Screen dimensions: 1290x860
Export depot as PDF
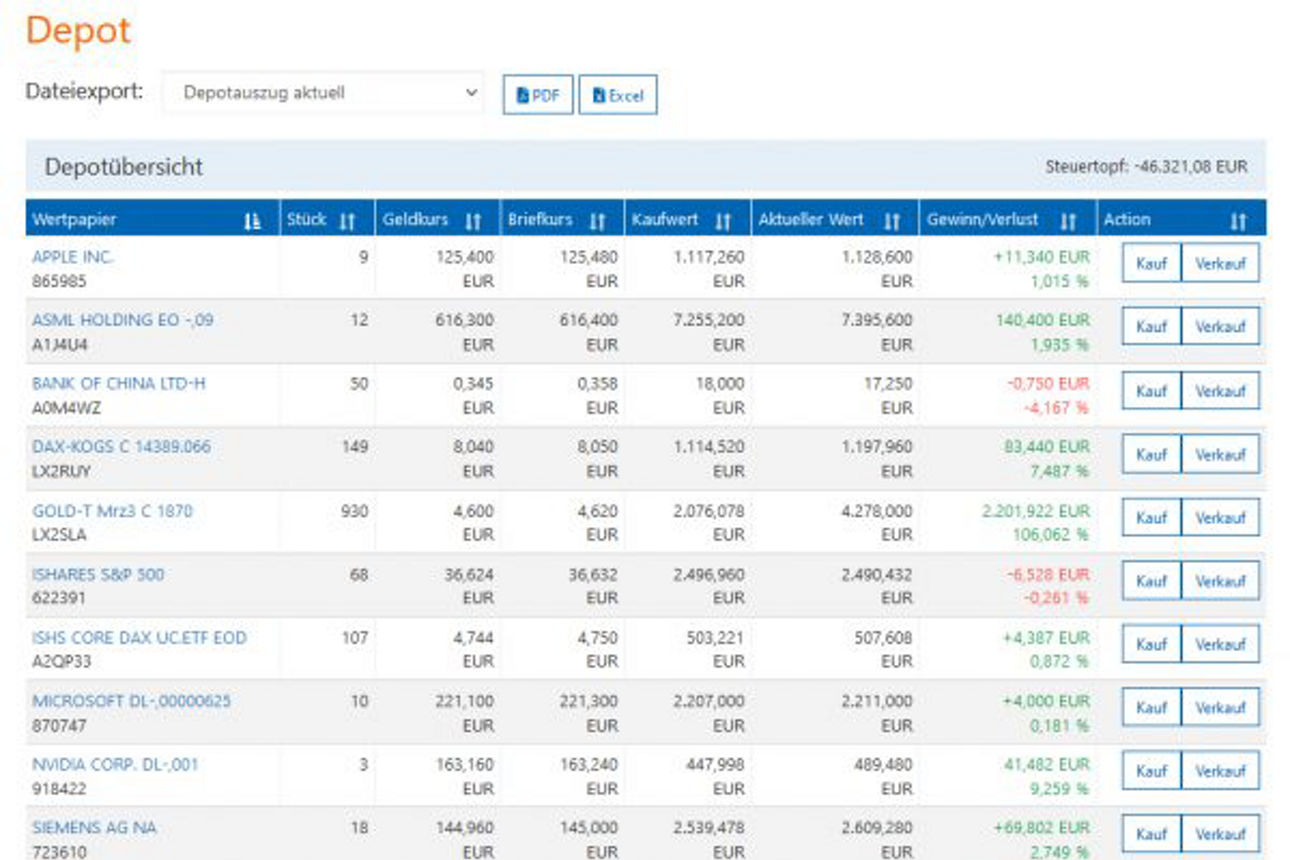tap(538, 96)
